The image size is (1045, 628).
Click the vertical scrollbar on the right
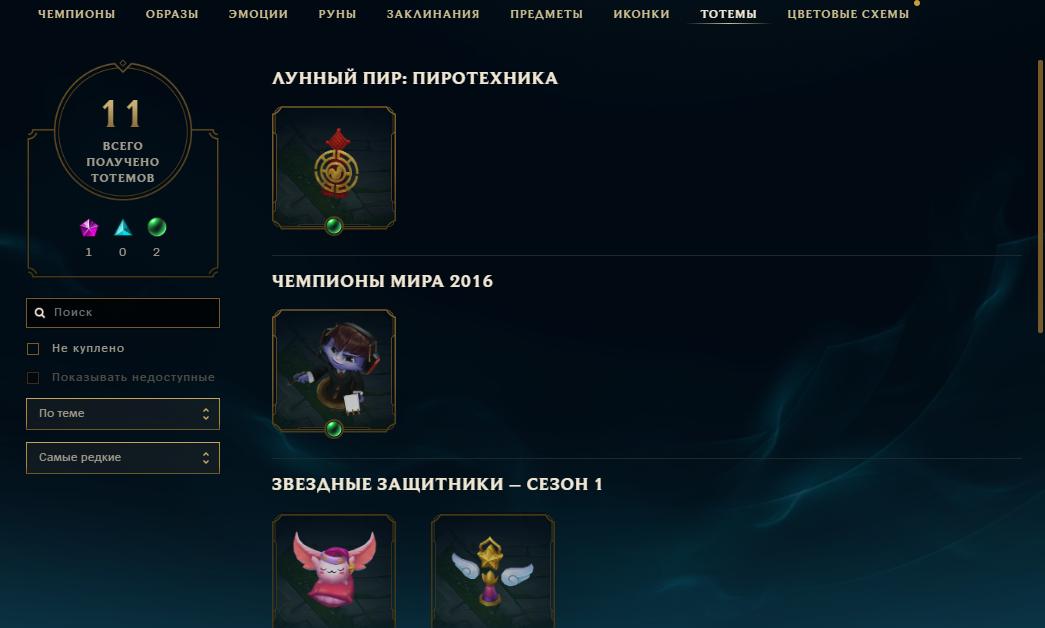point(1040,197)
